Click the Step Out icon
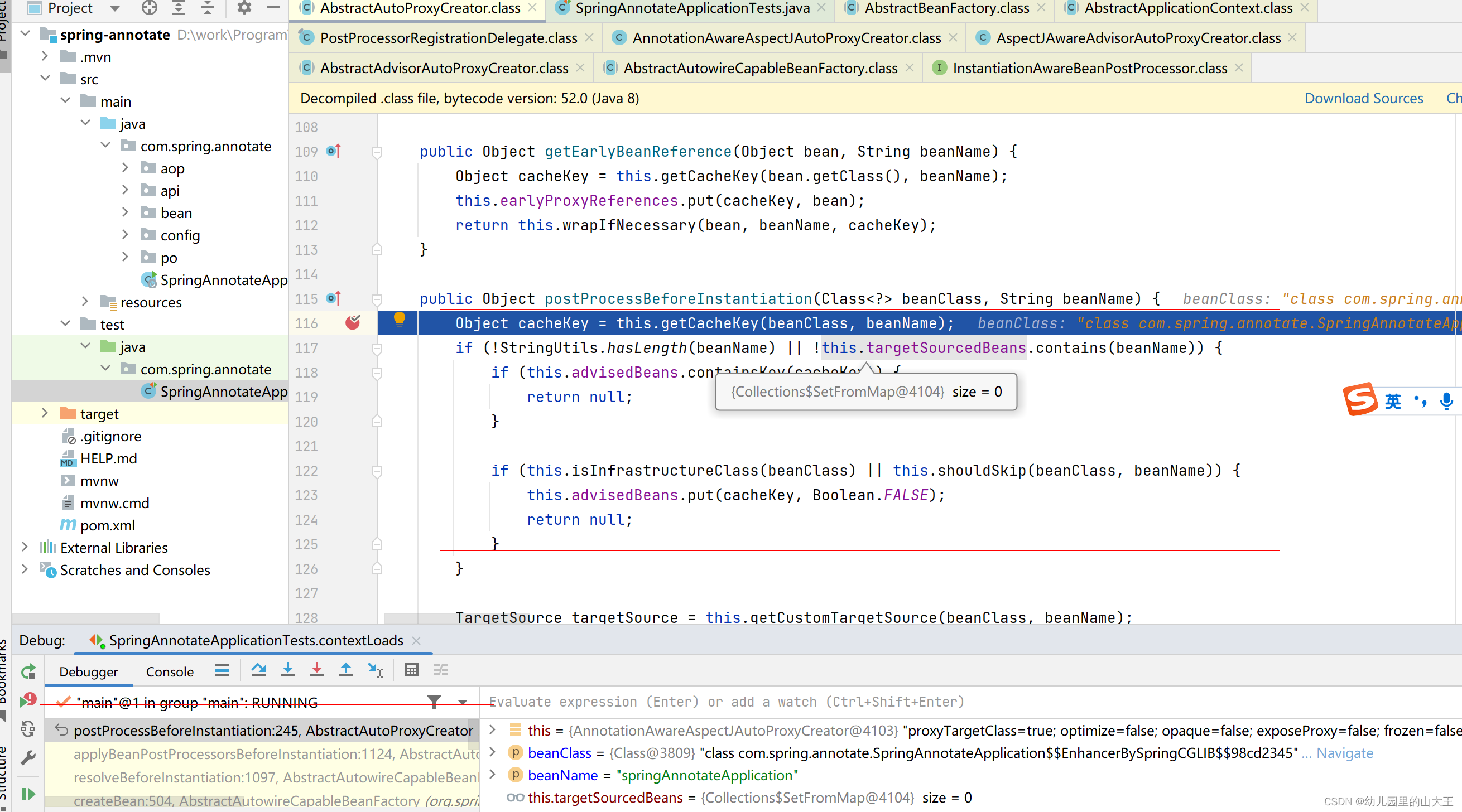Viewport: 1462px width, 812px height. (345, 670)
